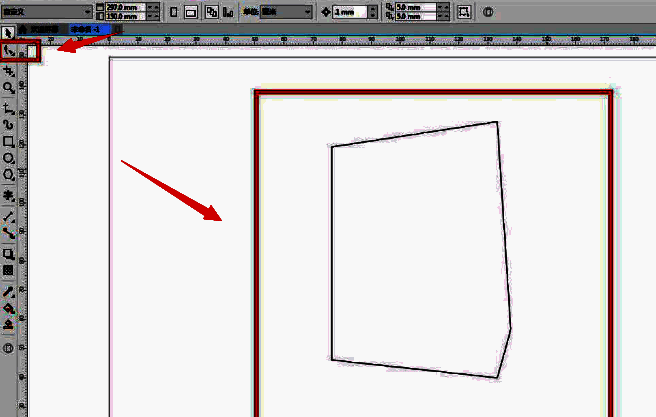656x417 pixels.
Task: Select the Polygon tool
Action: click(x=9, y=175)
